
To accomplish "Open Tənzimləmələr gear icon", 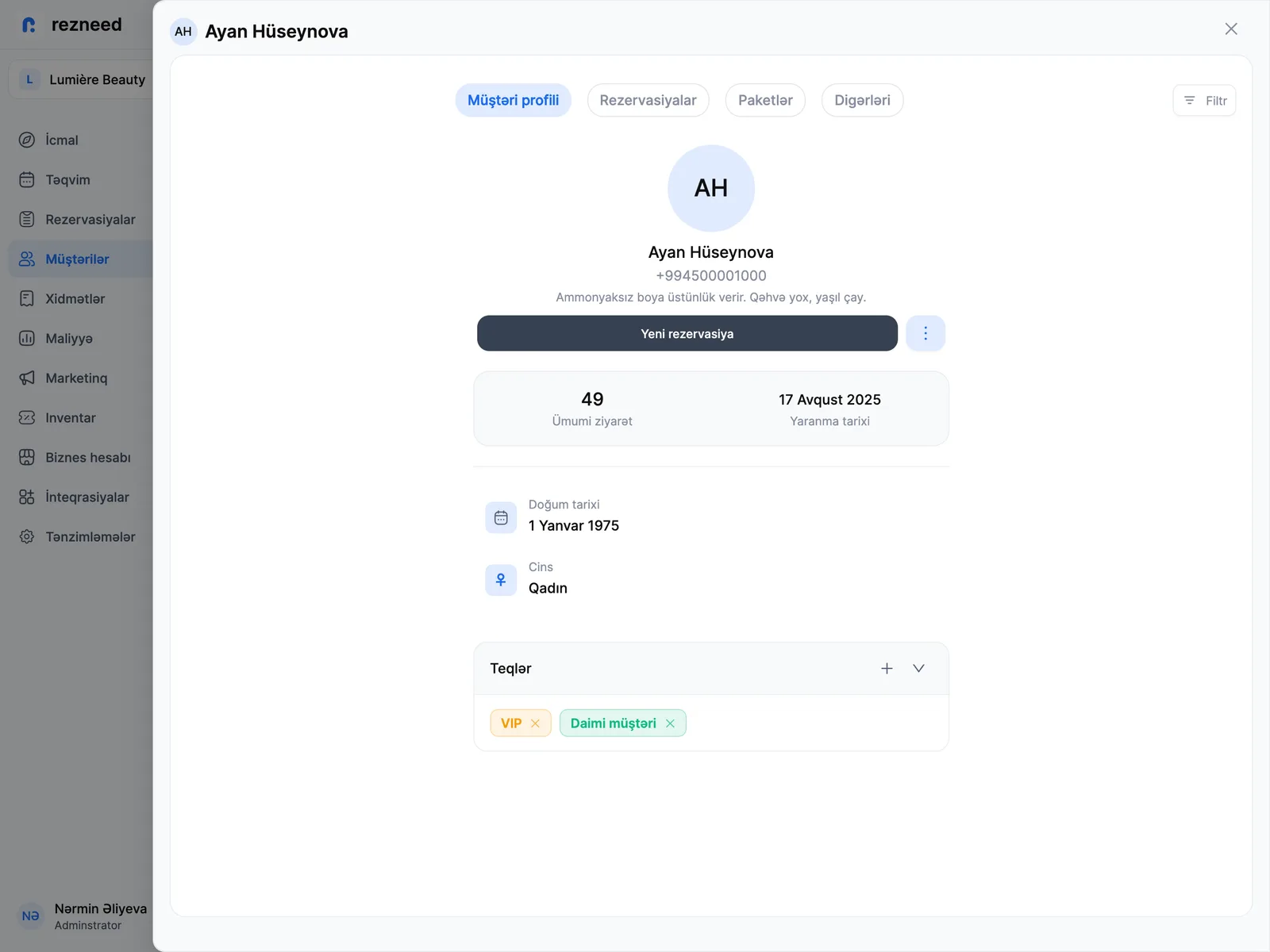I will [x=27, y=536].
